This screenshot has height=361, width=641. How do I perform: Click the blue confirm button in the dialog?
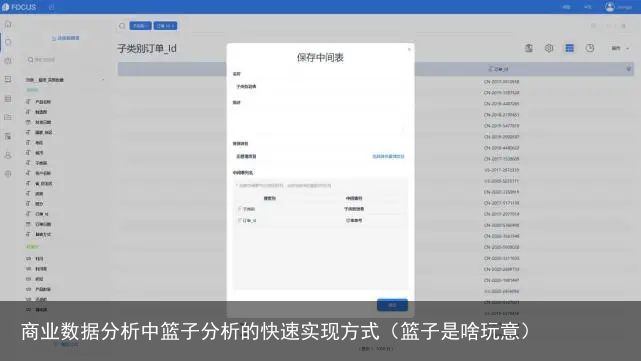click(x=392, y=305)
